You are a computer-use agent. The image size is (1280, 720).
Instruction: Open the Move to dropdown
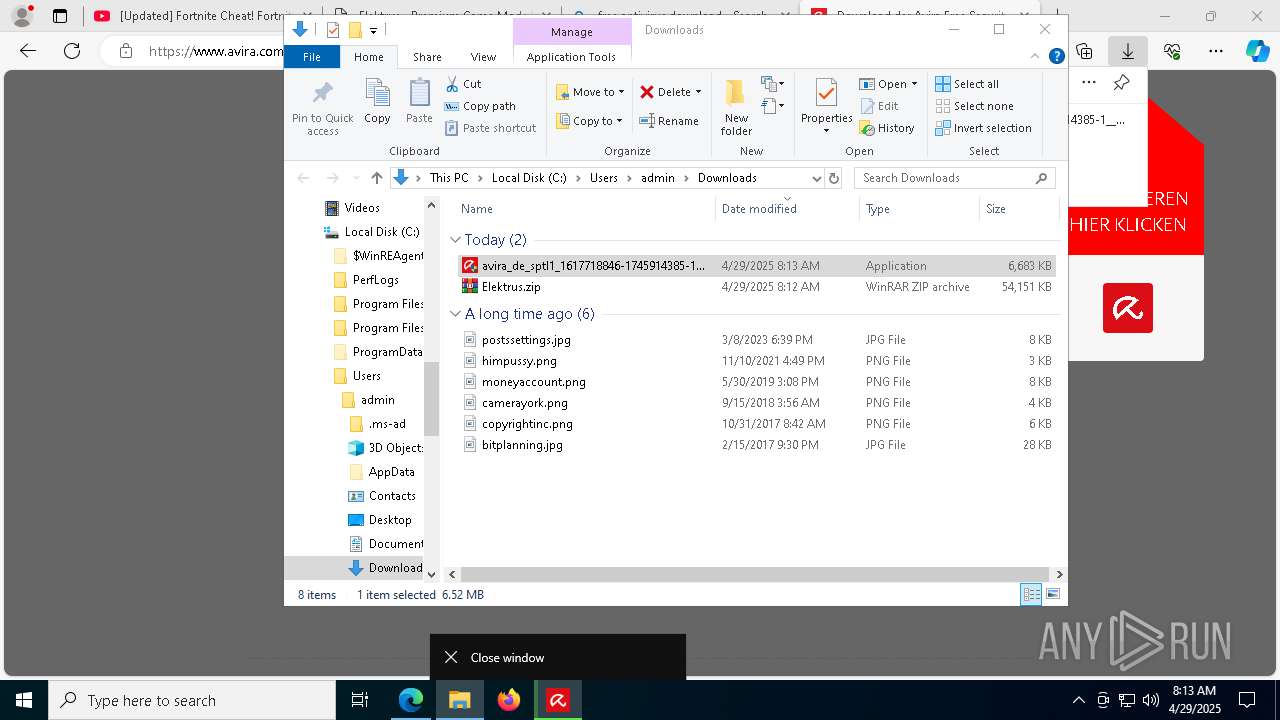tap(590, 92)
